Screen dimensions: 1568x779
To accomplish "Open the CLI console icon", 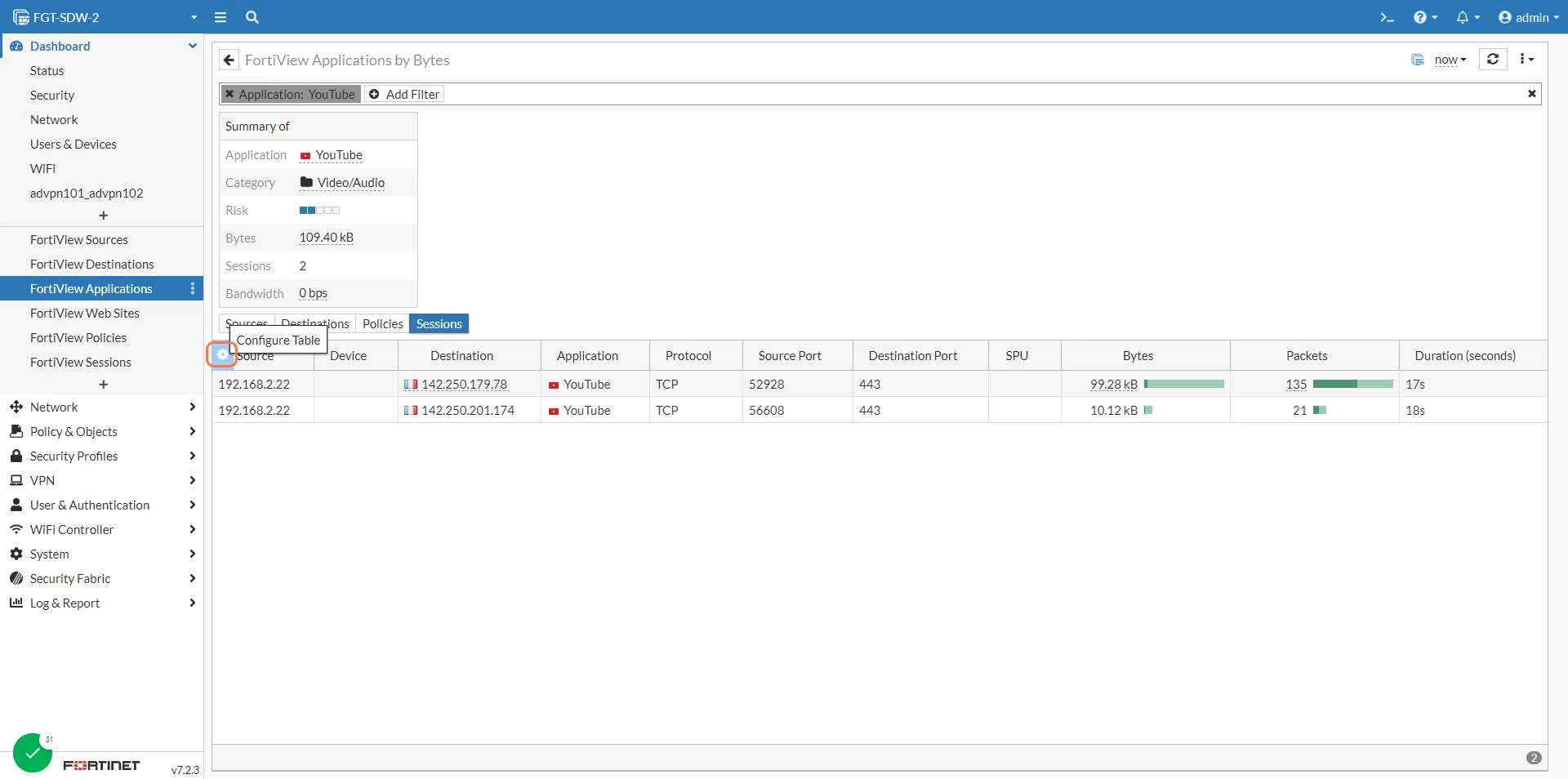I will 1387,17.
